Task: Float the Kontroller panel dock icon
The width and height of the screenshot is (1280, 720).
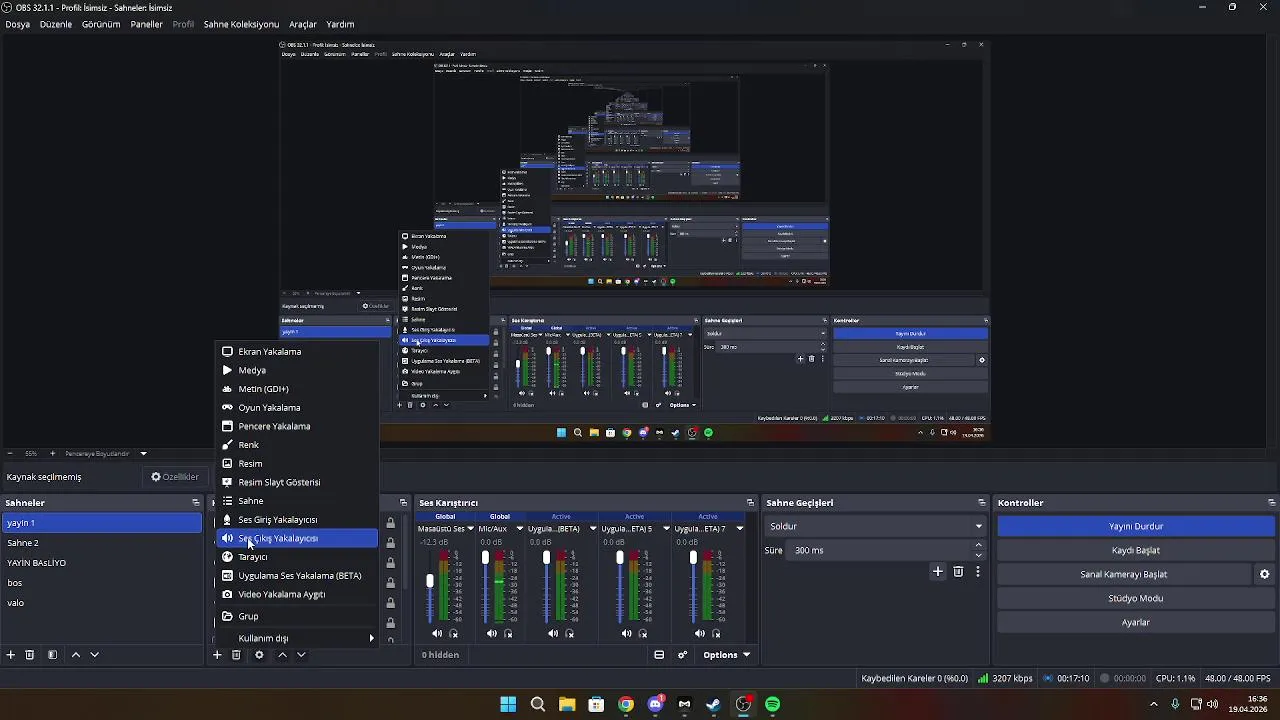Action: [1271, 503]
